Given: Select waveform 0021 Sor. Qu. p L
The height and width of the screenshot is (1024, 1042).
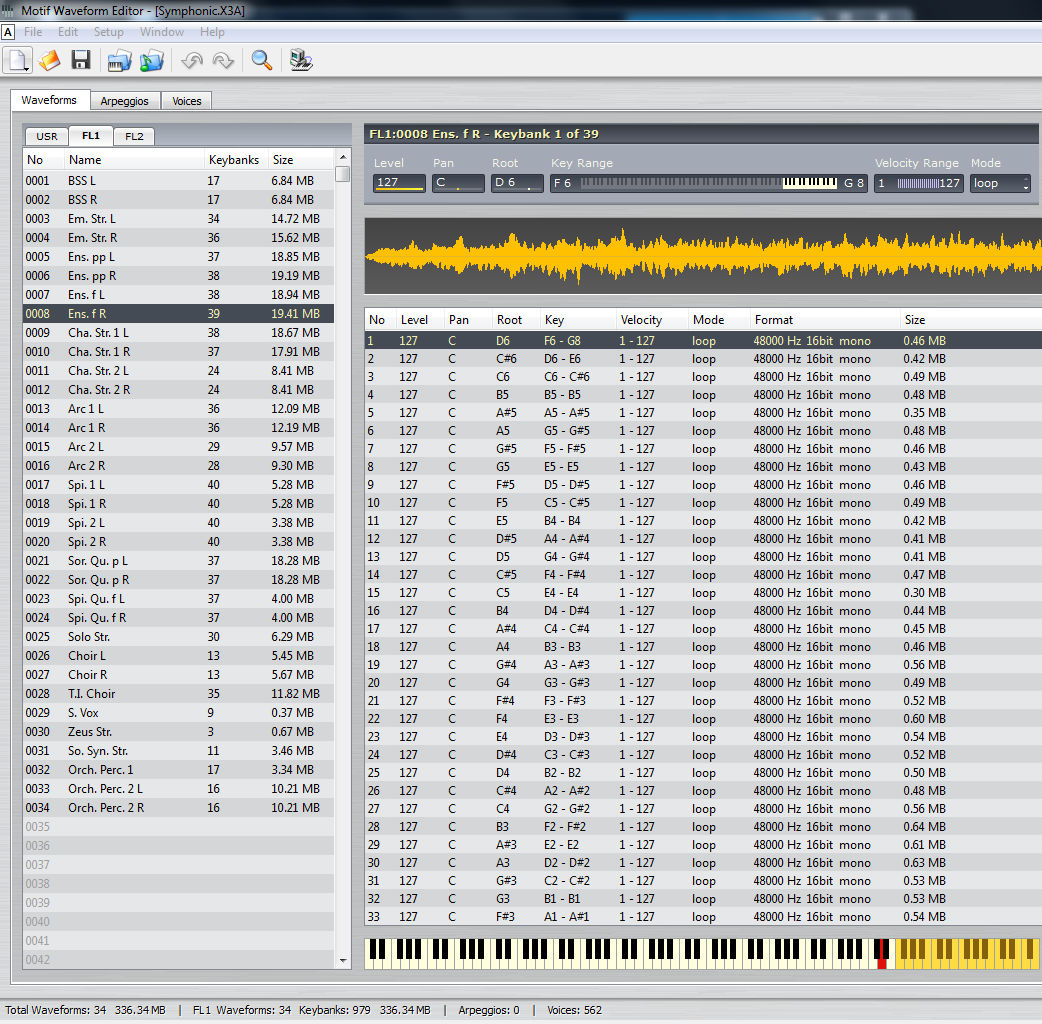Looking at the screenshot, I should tap(178, 561).
